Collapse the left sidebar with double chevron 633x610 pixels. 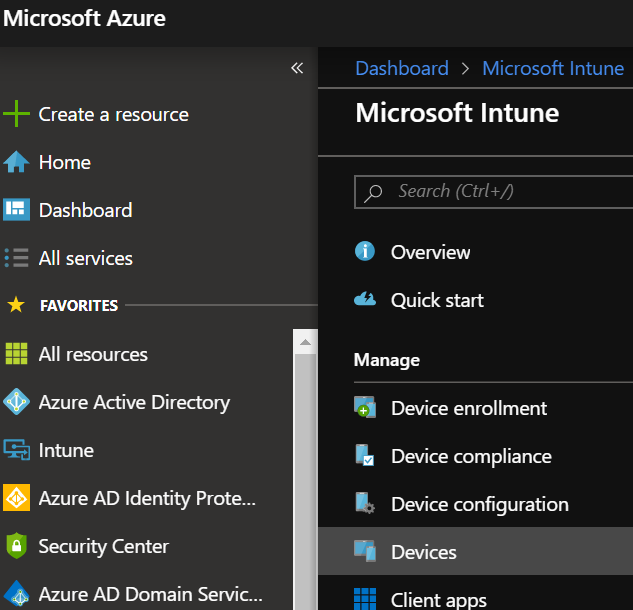pyautogui.click(x=297, y=68)
